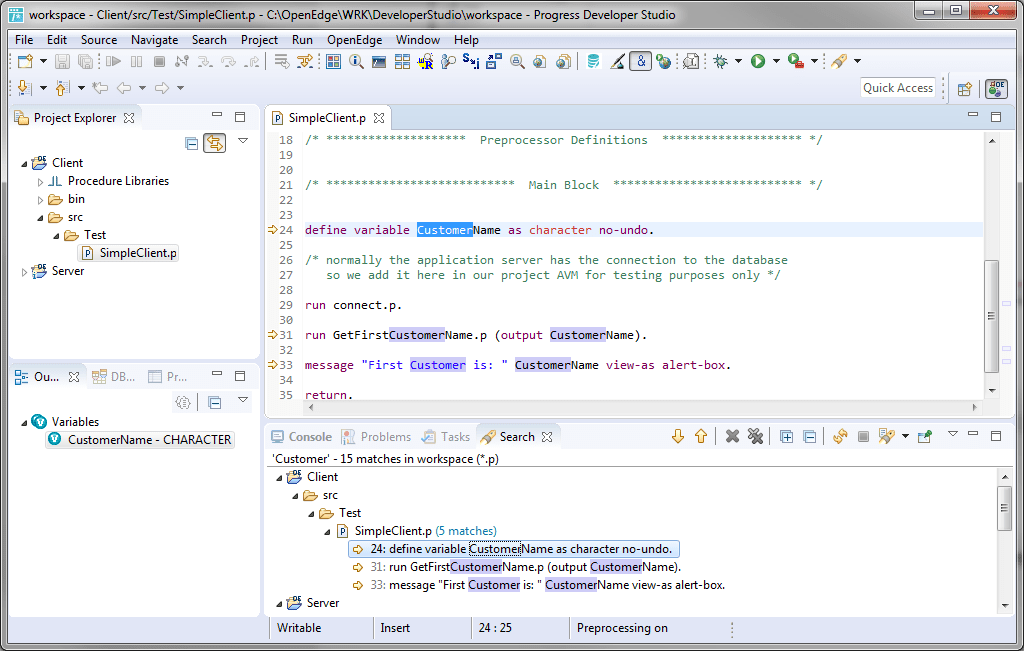Click the green globe toolbar icon

point(664,61)
